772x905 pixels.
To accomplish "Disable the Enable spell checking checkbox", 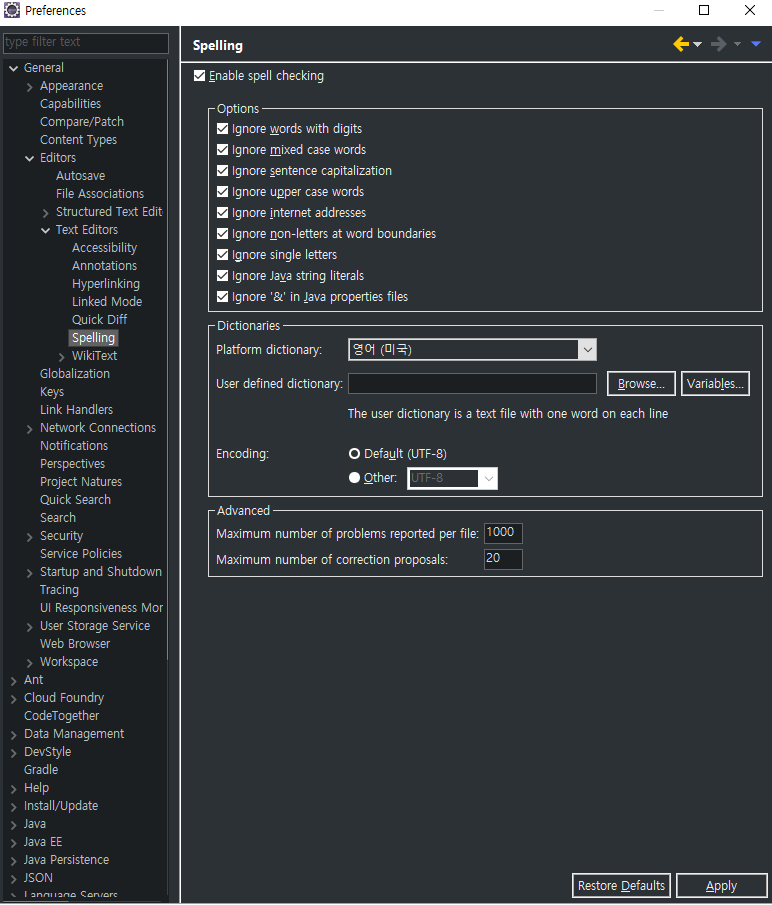I will tap(200, 76).
